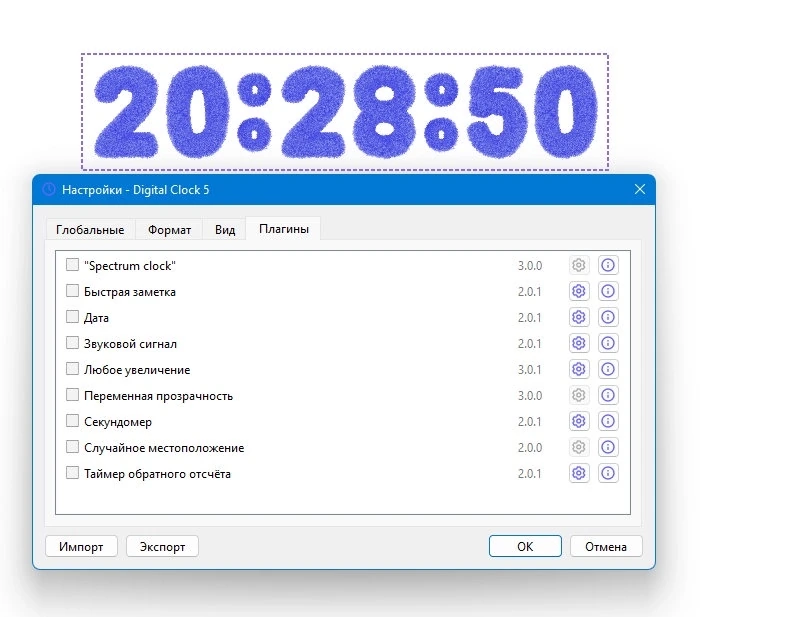
Task: Show Случайное местоположение plugin info
Action: (x=608, y=447)
